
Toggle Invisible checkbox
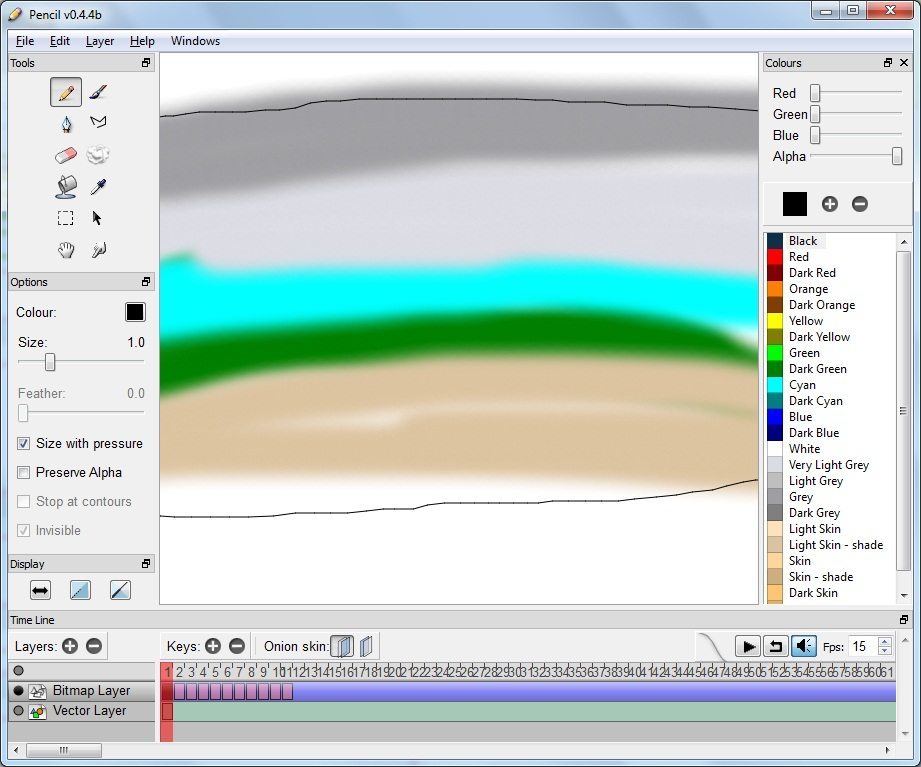[23, 530]
